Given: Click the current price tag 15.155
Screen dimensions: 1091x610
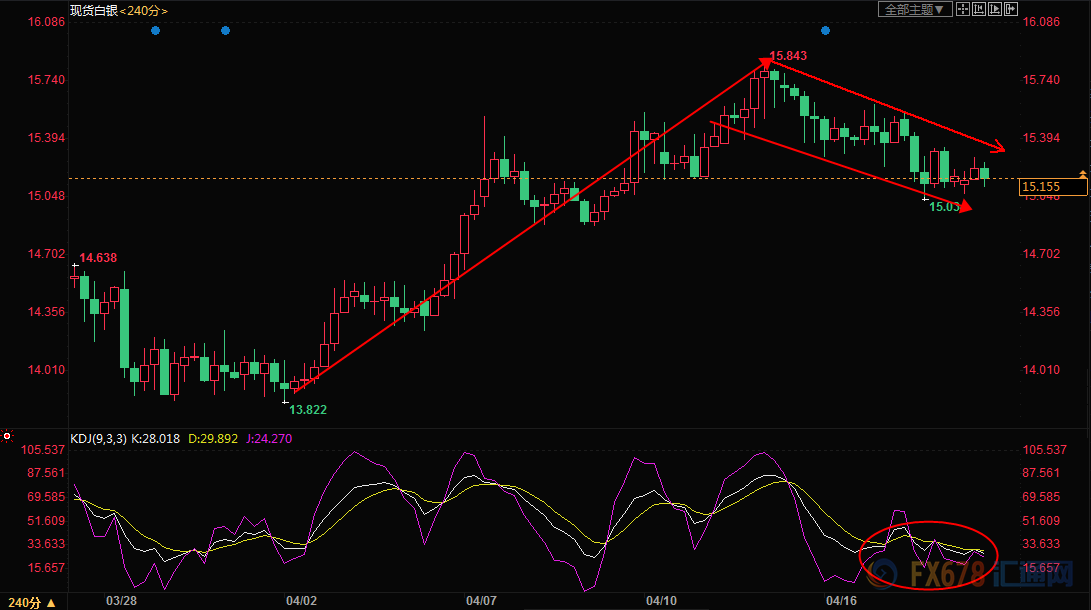Looking at the screenshot, I should pos(1041,186).
